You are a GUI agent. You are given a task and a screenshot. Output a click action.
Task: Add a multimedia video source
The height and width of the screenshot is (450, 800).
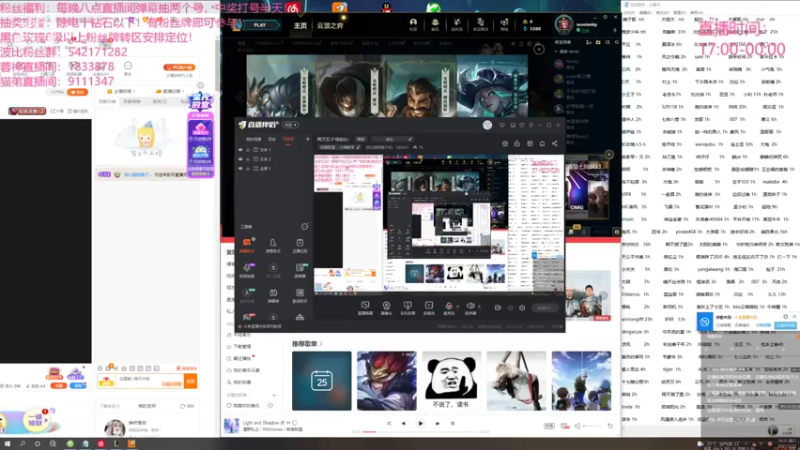429,308
